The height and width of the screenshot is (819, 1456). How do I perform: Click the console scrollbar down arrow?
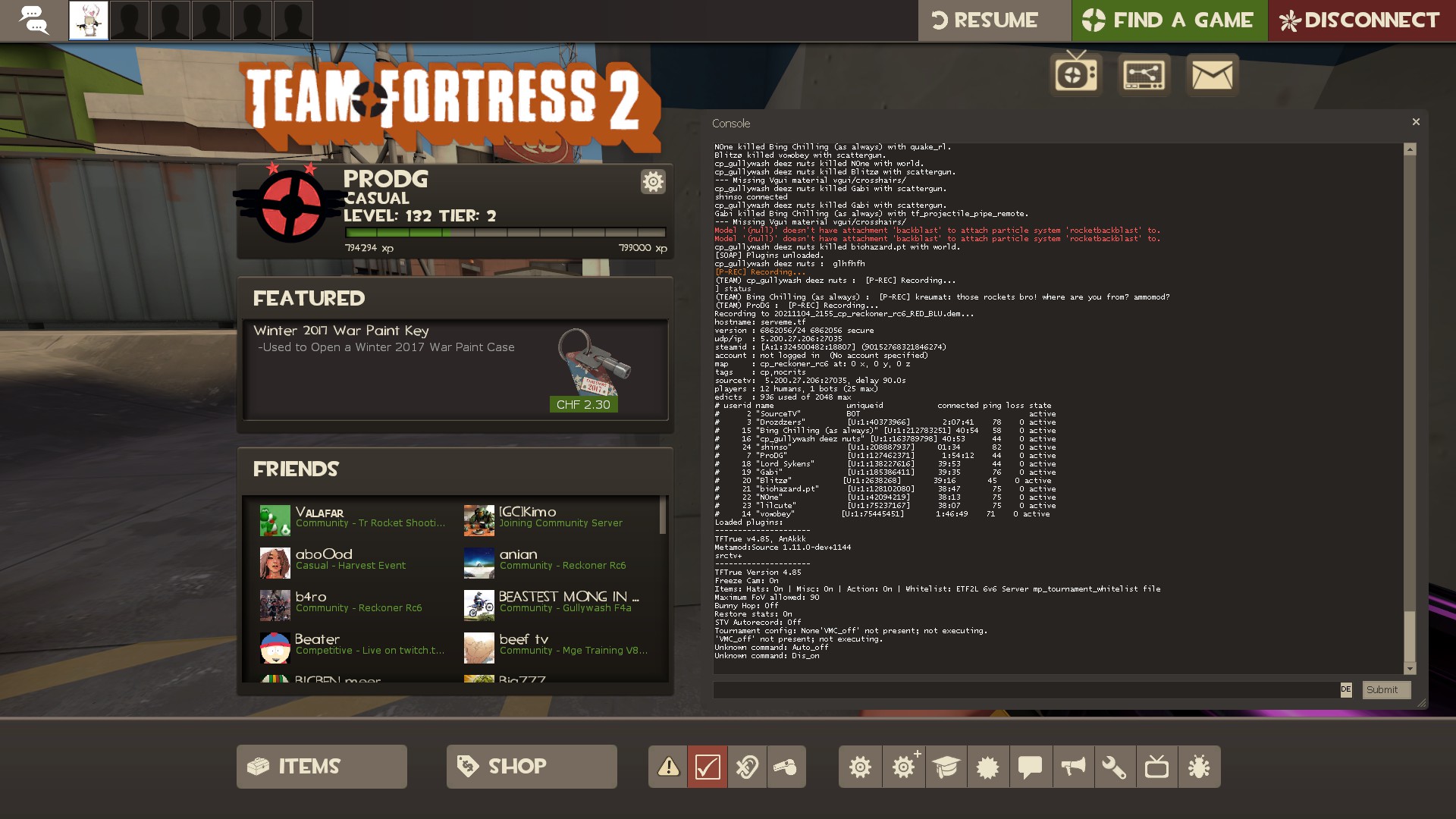click(1410, 669)
